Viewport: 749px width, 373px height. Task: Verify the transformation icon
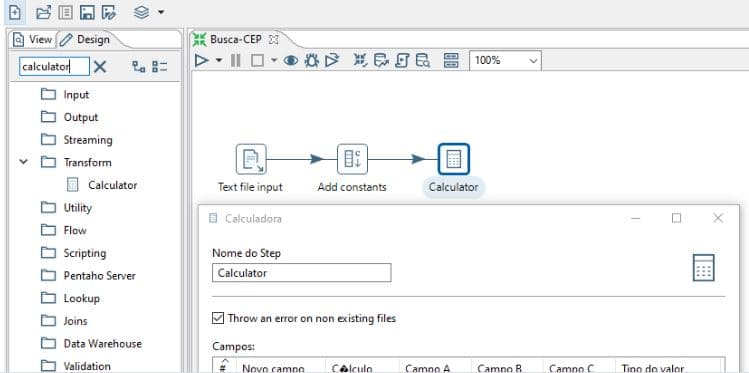360,61
